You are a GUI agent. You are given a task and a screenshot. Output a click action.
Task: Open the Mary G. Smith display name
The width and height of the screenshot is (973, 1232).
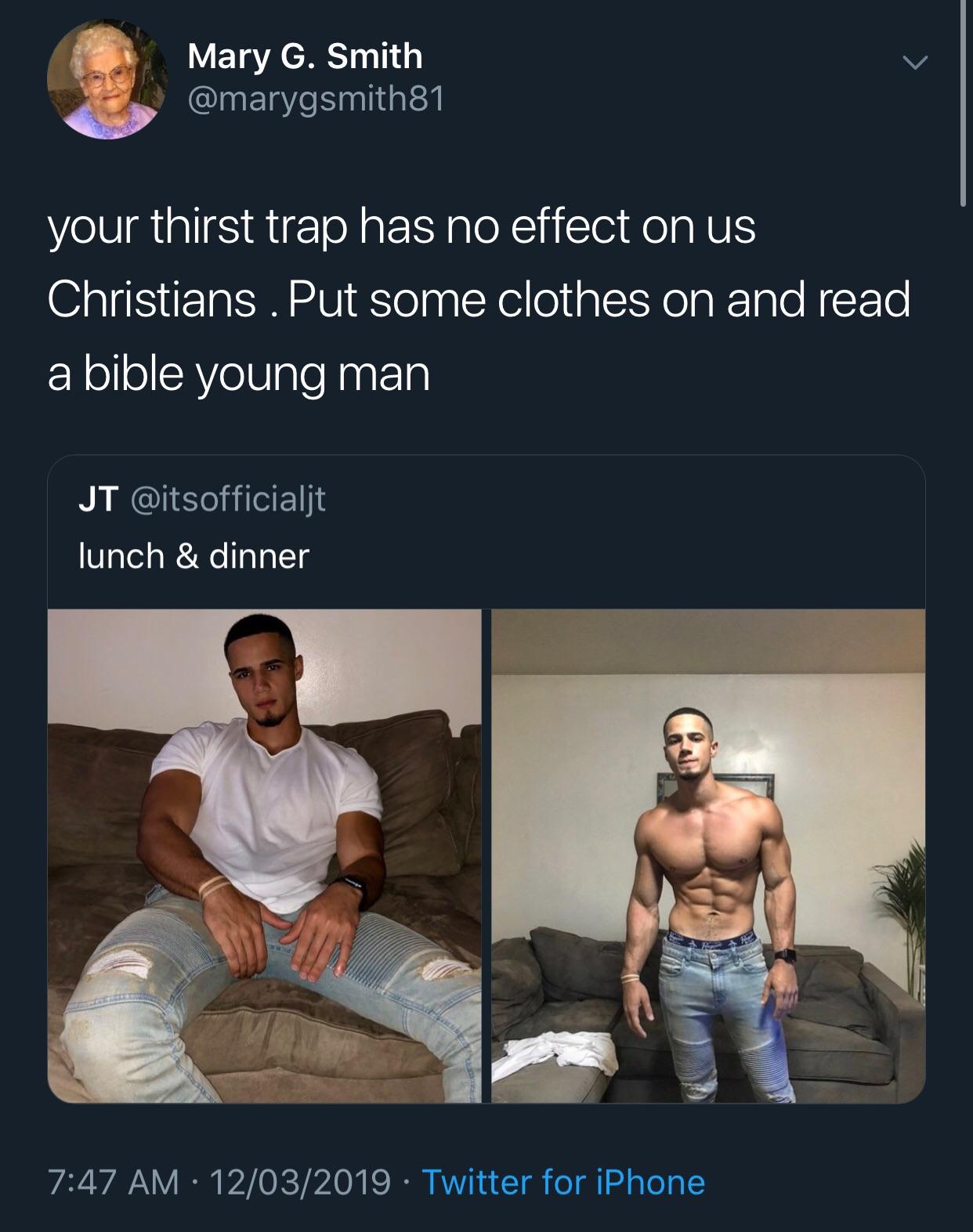305,56
